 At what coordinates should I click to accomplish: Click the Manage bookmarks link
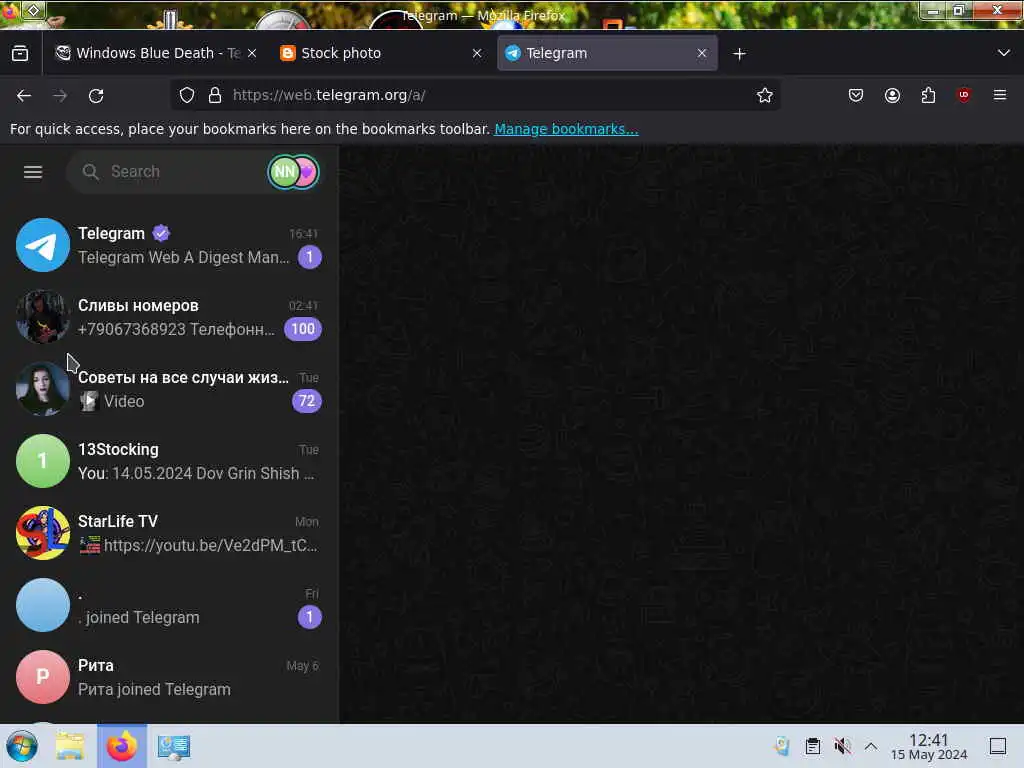point(566,129)
